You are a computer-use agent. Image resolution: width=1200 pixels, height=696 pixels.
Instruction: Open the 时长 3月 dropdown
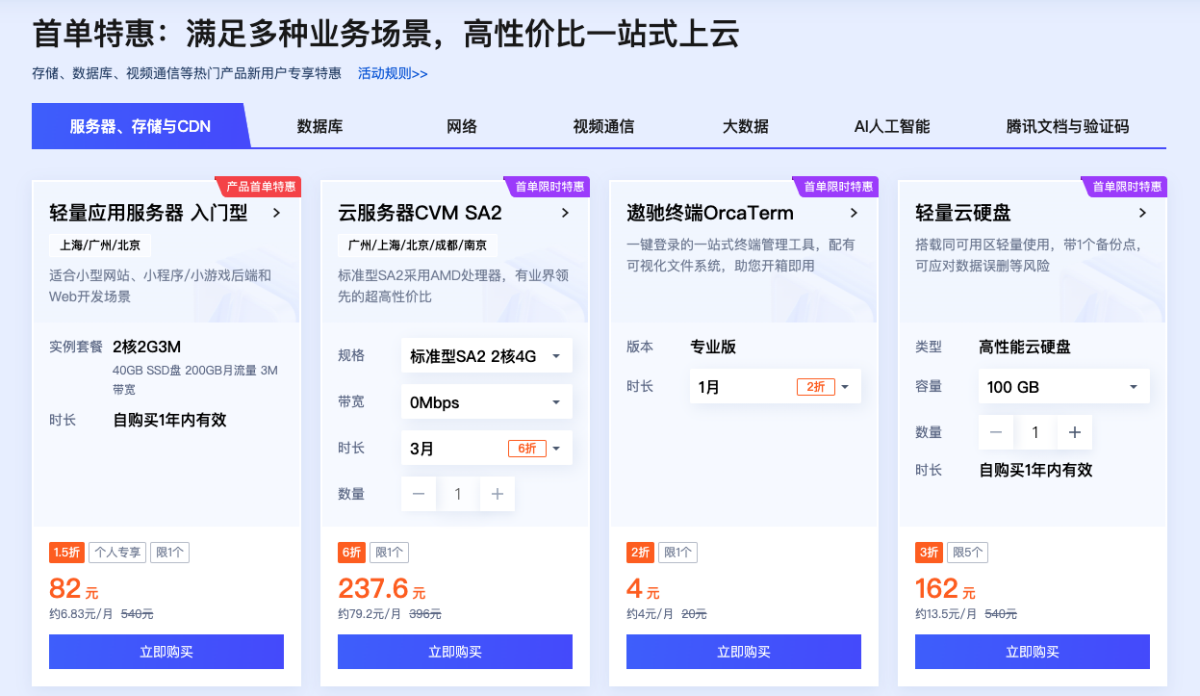(x=487, y=448)
